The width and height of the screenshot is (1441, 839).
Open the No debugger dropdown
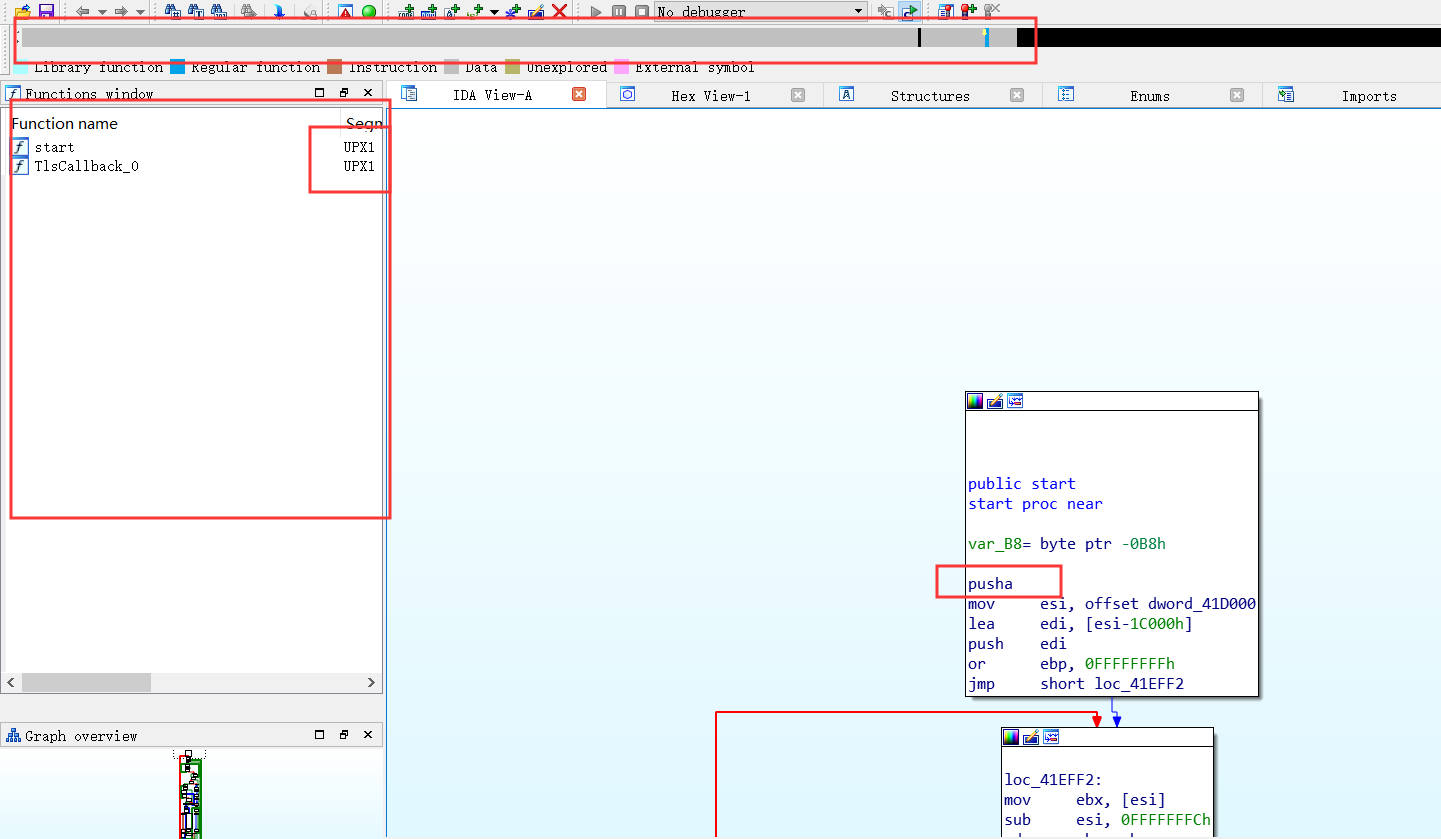pyautogui.click(x=761, y=11)
